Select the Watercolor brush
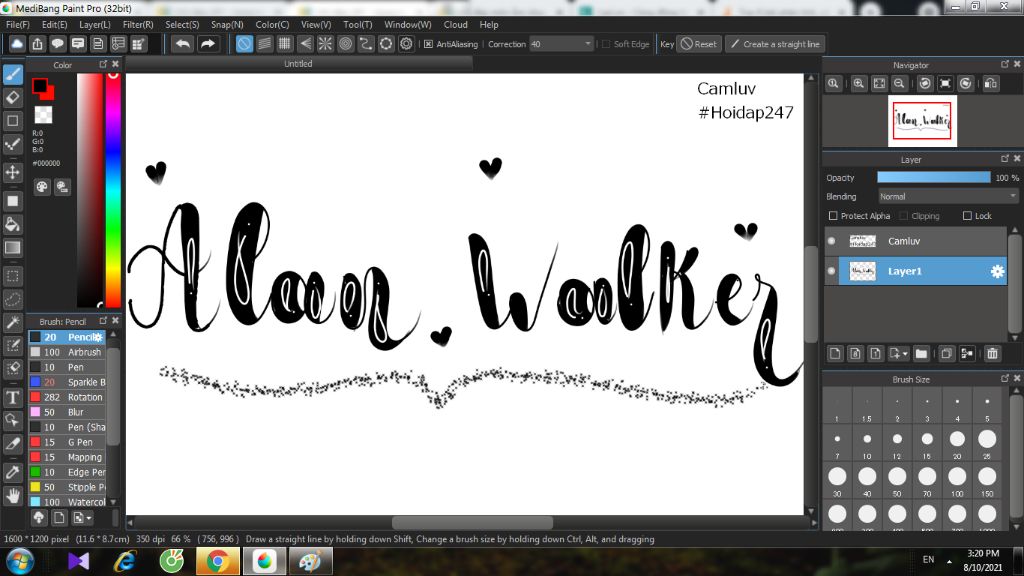The height and width of the screenshot is (576, 1024). 67,502
